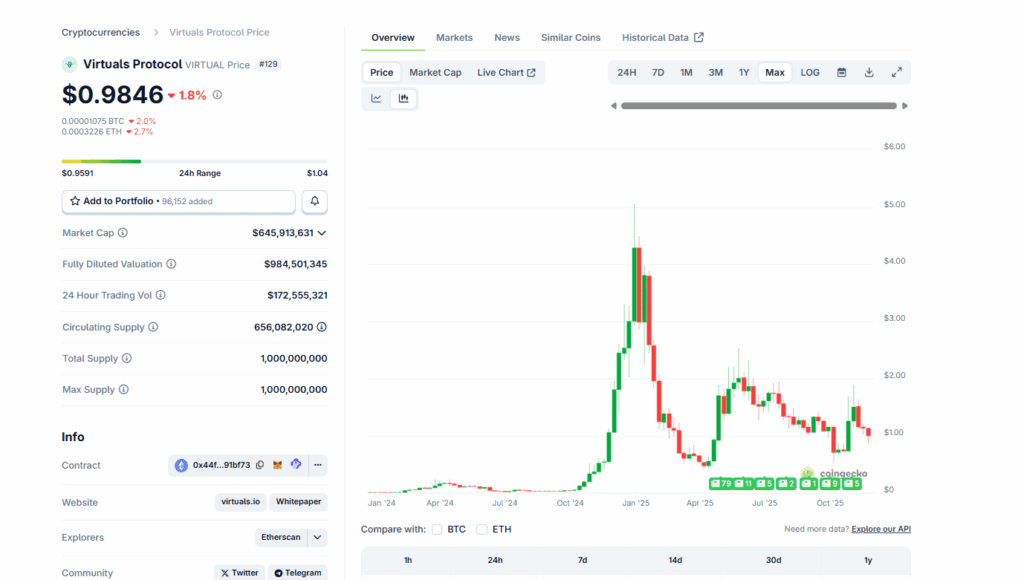Screen dimensions: 1021x580
Task: Check the ETH compare checkbox
Action: click(x=482, y=529)
